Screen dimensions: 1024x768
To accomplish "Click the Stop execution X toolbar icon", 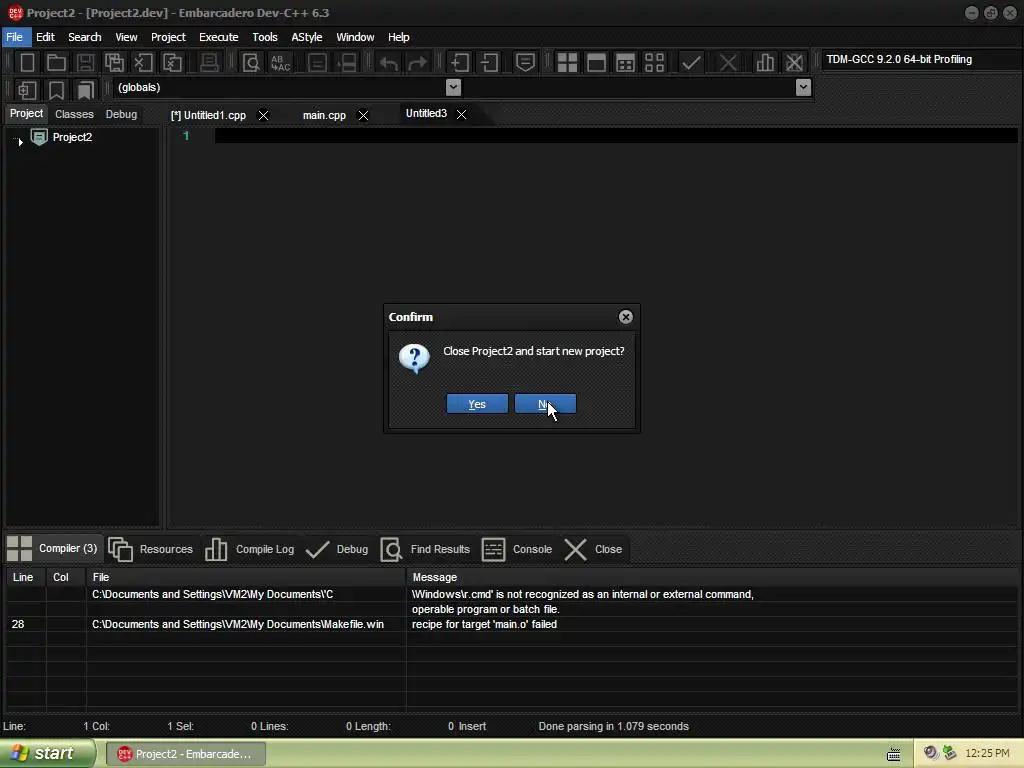I will (728, 63).
